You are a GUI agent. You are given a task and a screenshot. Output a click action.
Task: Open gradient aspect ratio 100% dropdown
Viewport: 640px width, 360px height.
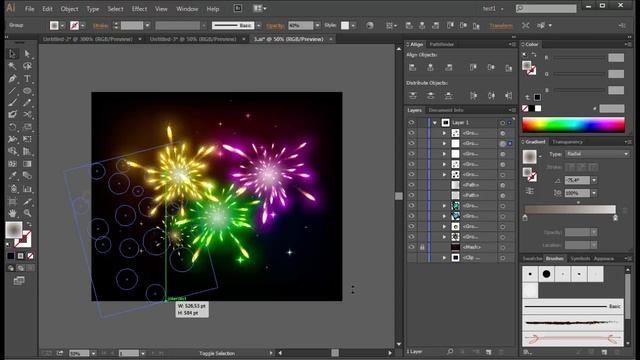(x=594, y=193)
